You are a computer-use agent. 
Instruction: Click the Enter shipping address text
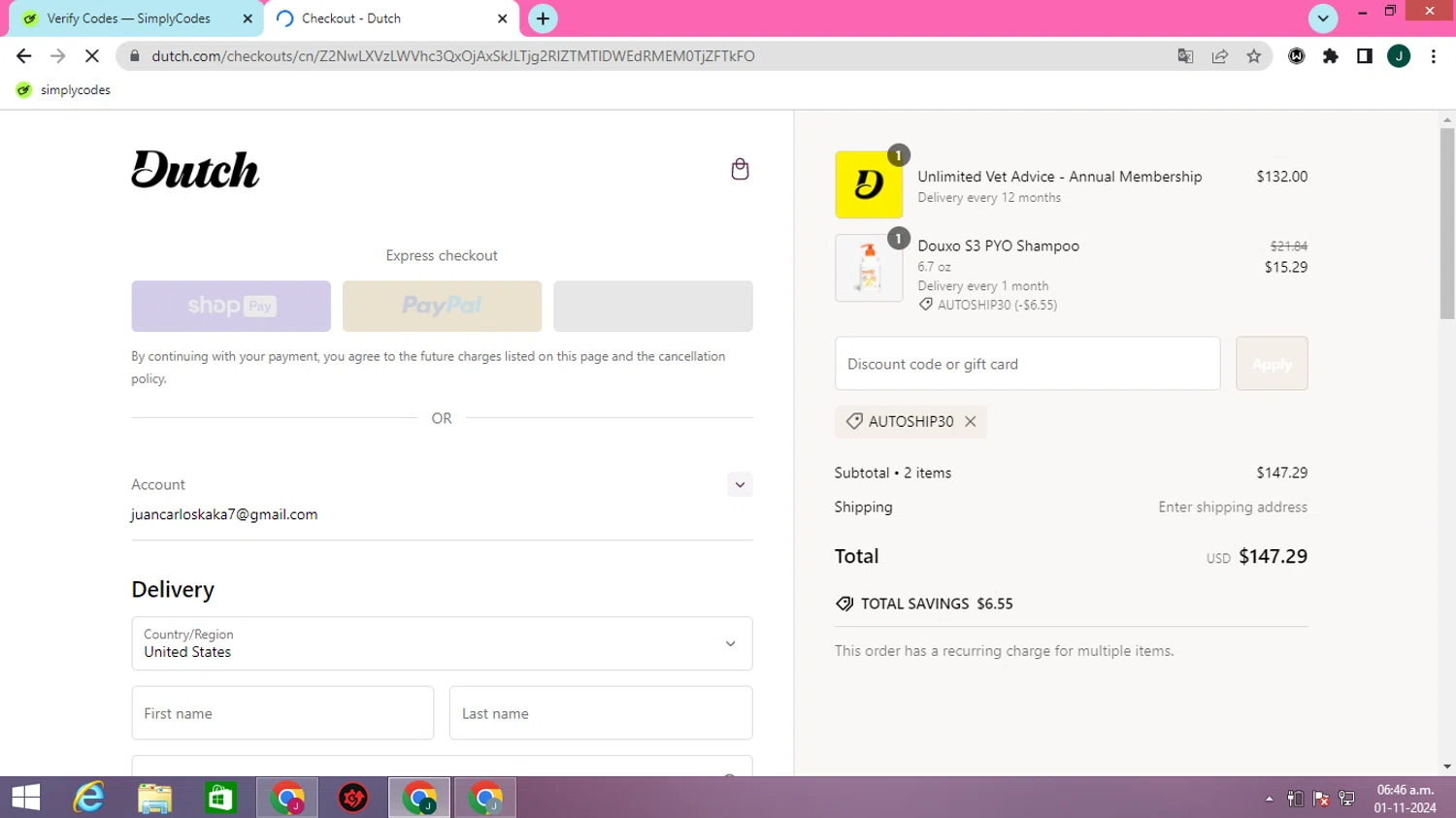[1233, 507]
